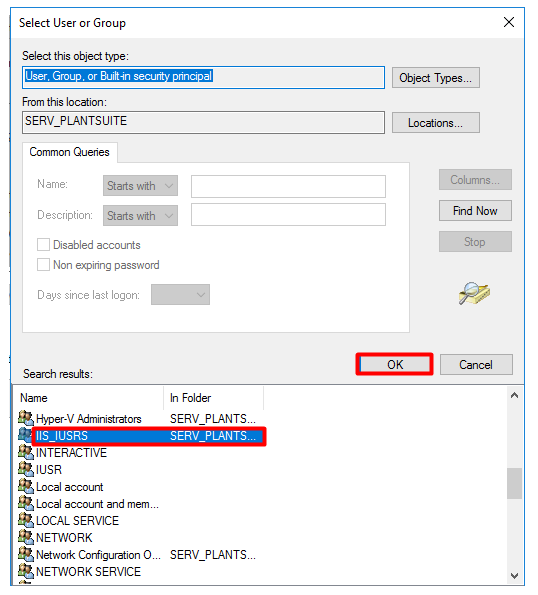
Task: Open the Object Types dialog
Action: click(436, 78)
